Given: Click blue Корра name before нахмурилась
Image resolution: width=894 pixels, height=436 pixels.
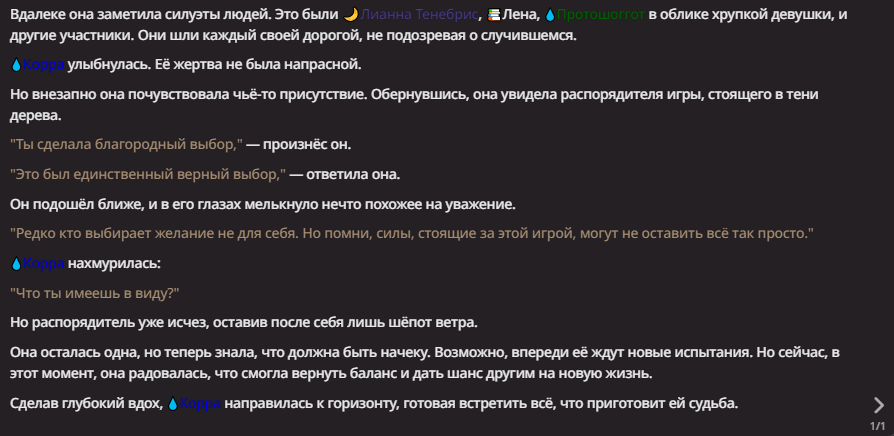Looking at the screenshot, I should click(43, 264).
